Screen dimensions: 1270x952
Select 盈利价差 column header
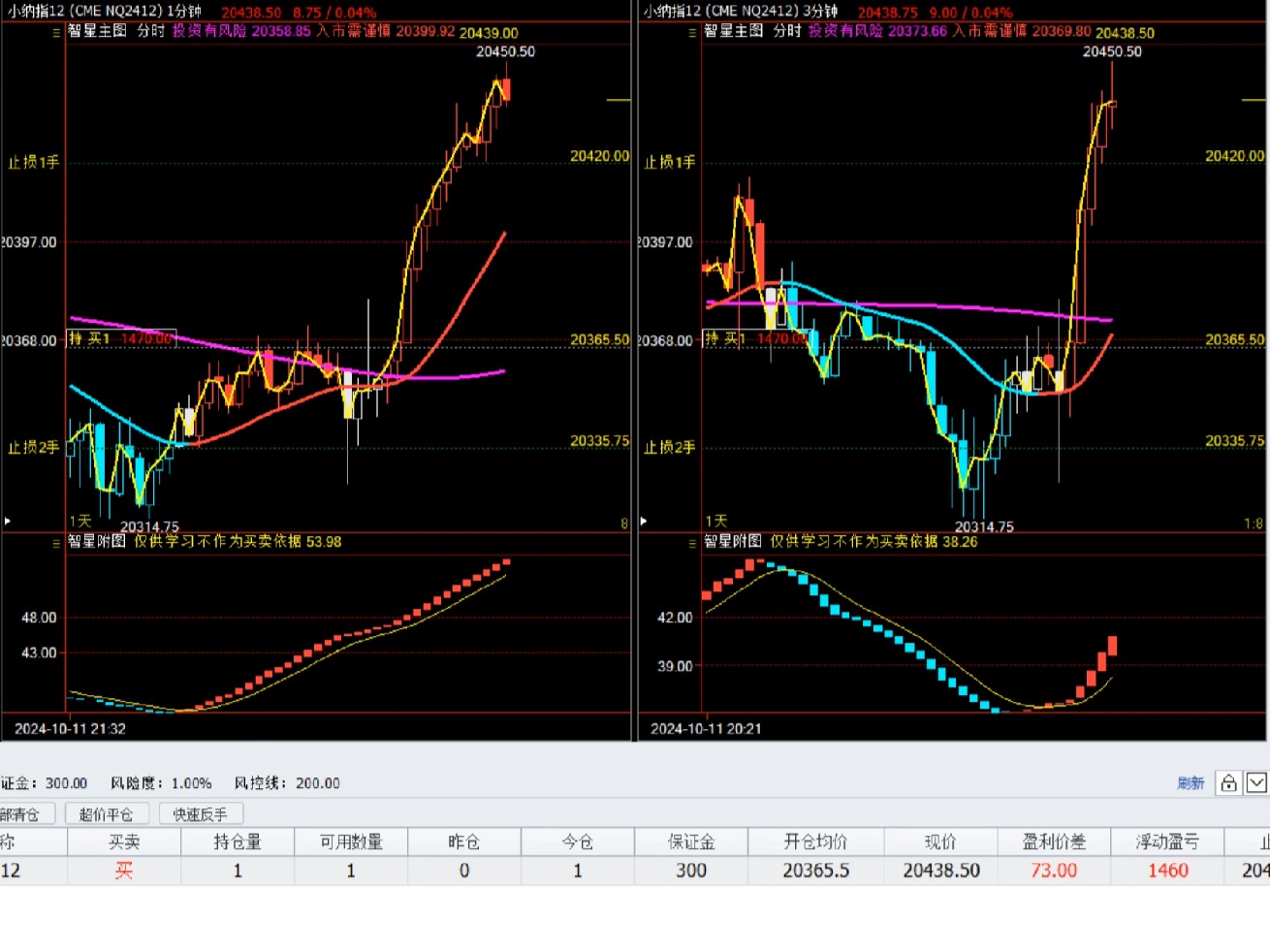1054,842
